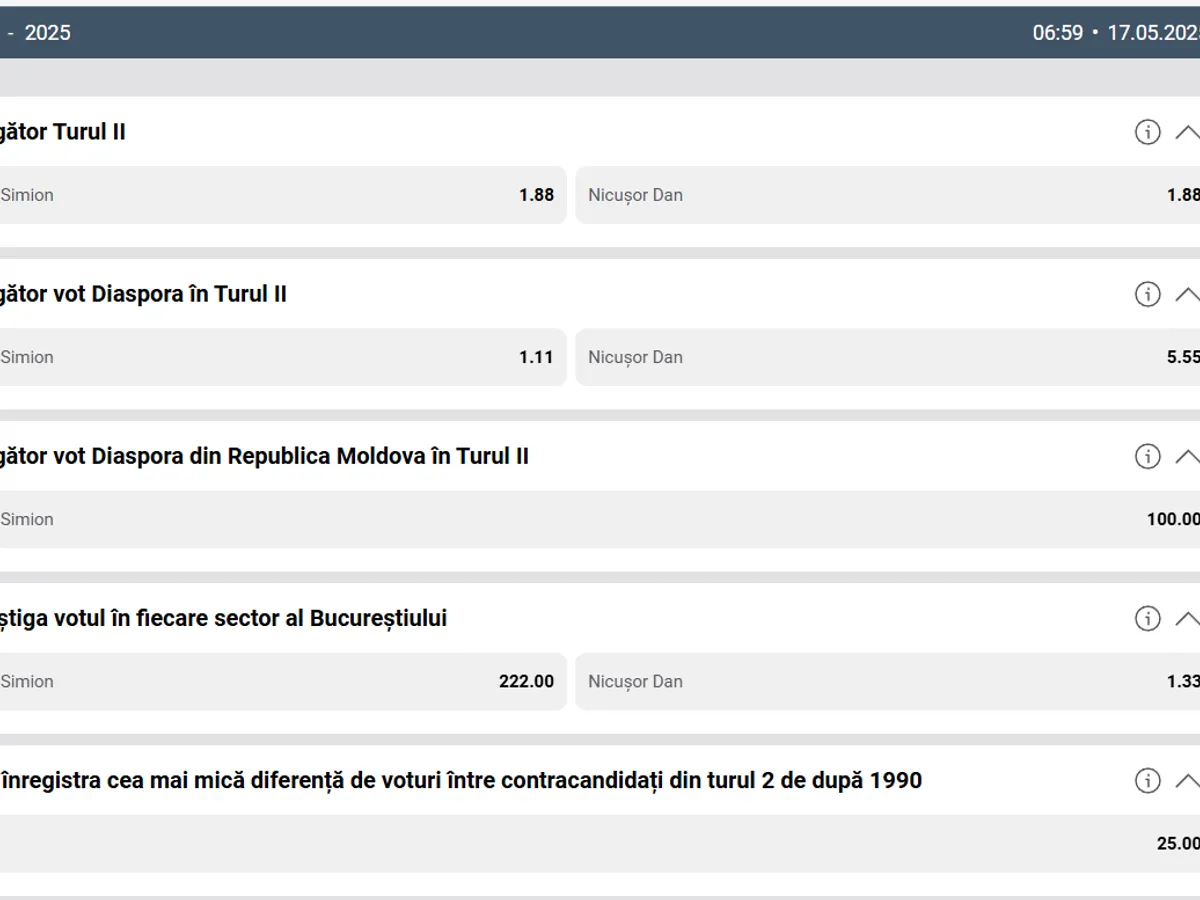Collapse the smallest vote difference market

[1186, 780]
